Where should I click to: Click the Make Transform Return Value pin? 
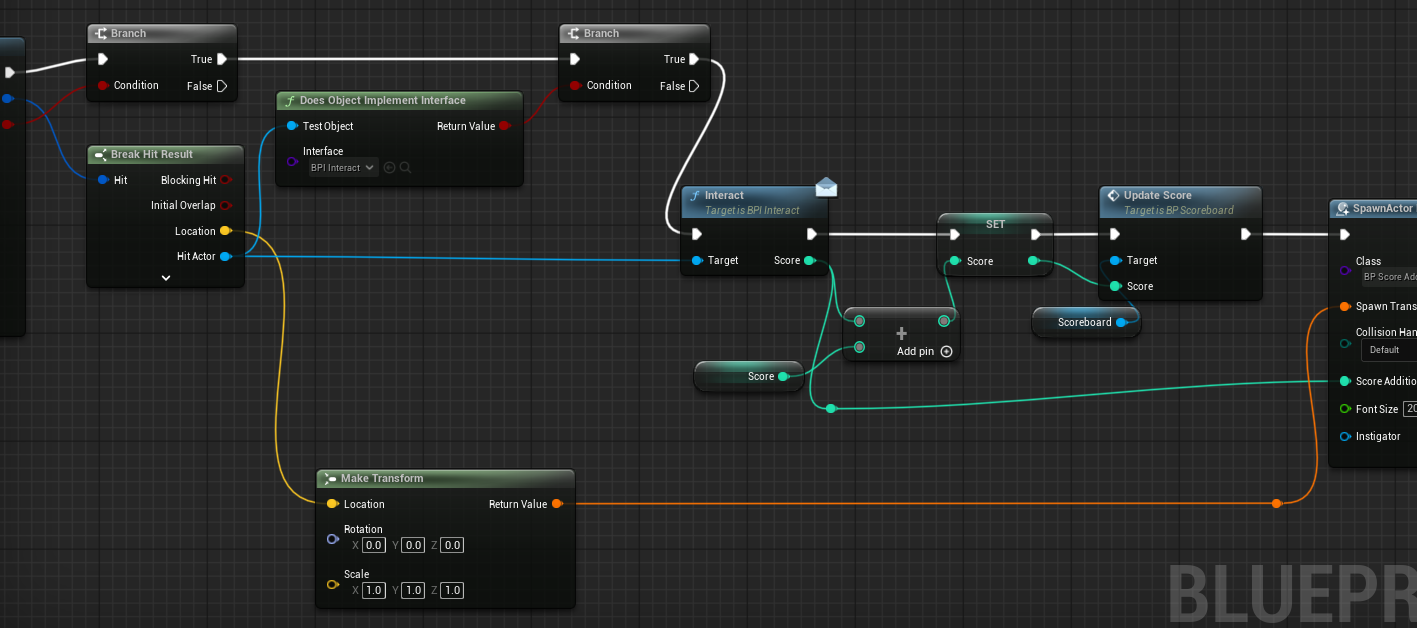(x=557, y=504)
